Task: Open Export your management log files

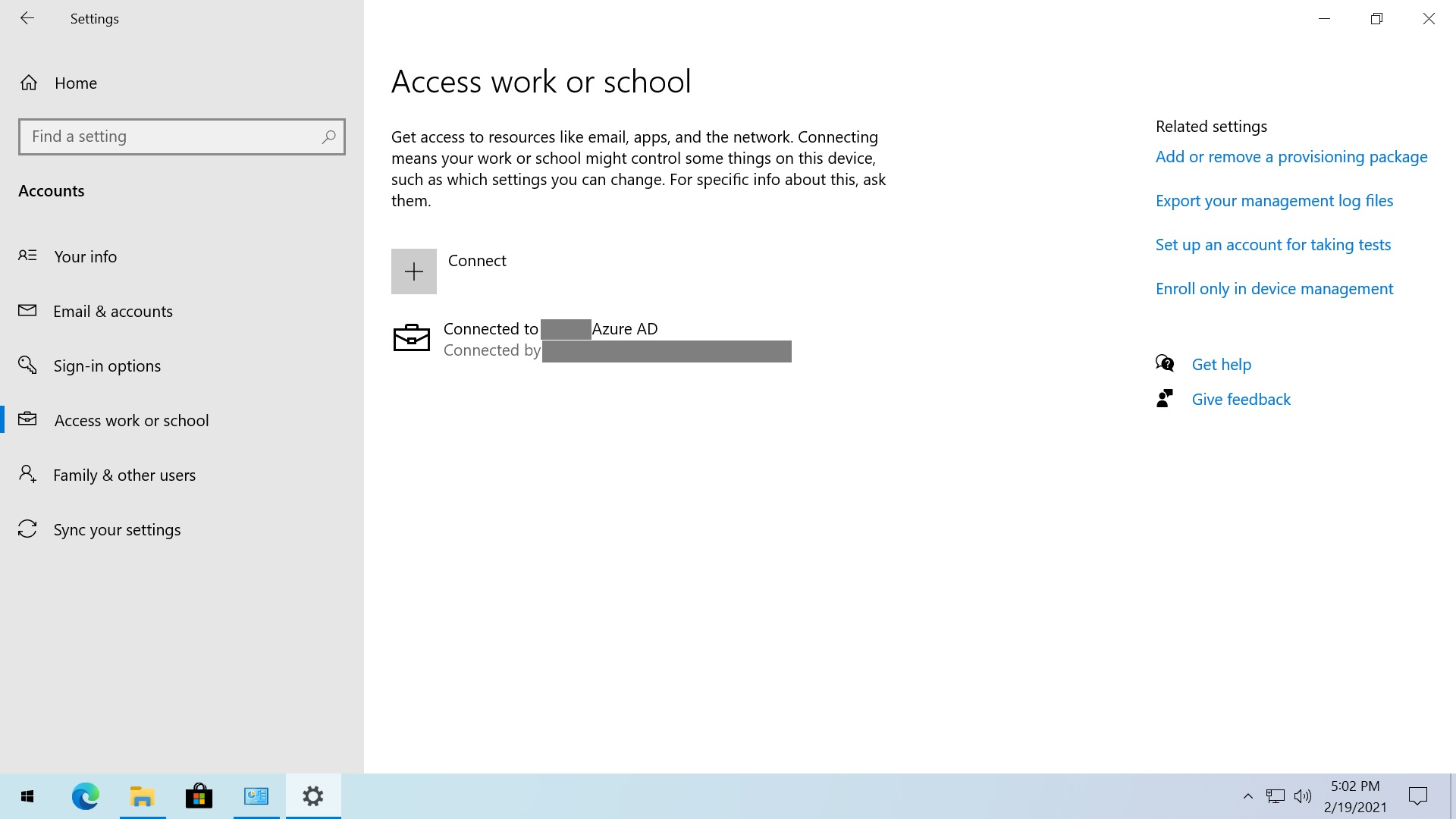Action: point(1274,200)
